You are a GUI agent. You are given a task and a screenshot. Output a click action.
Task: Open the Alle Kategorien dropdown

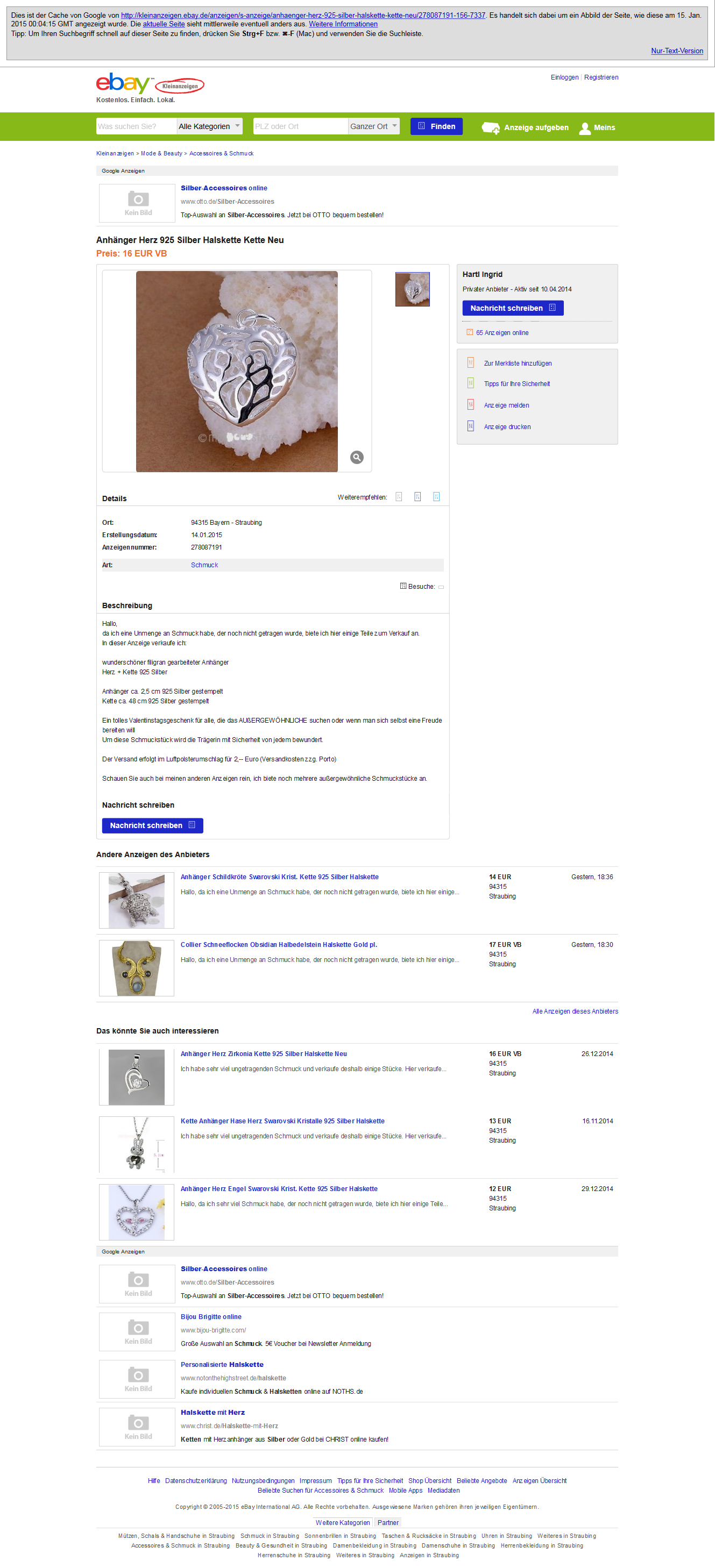[x=209, y=126]
